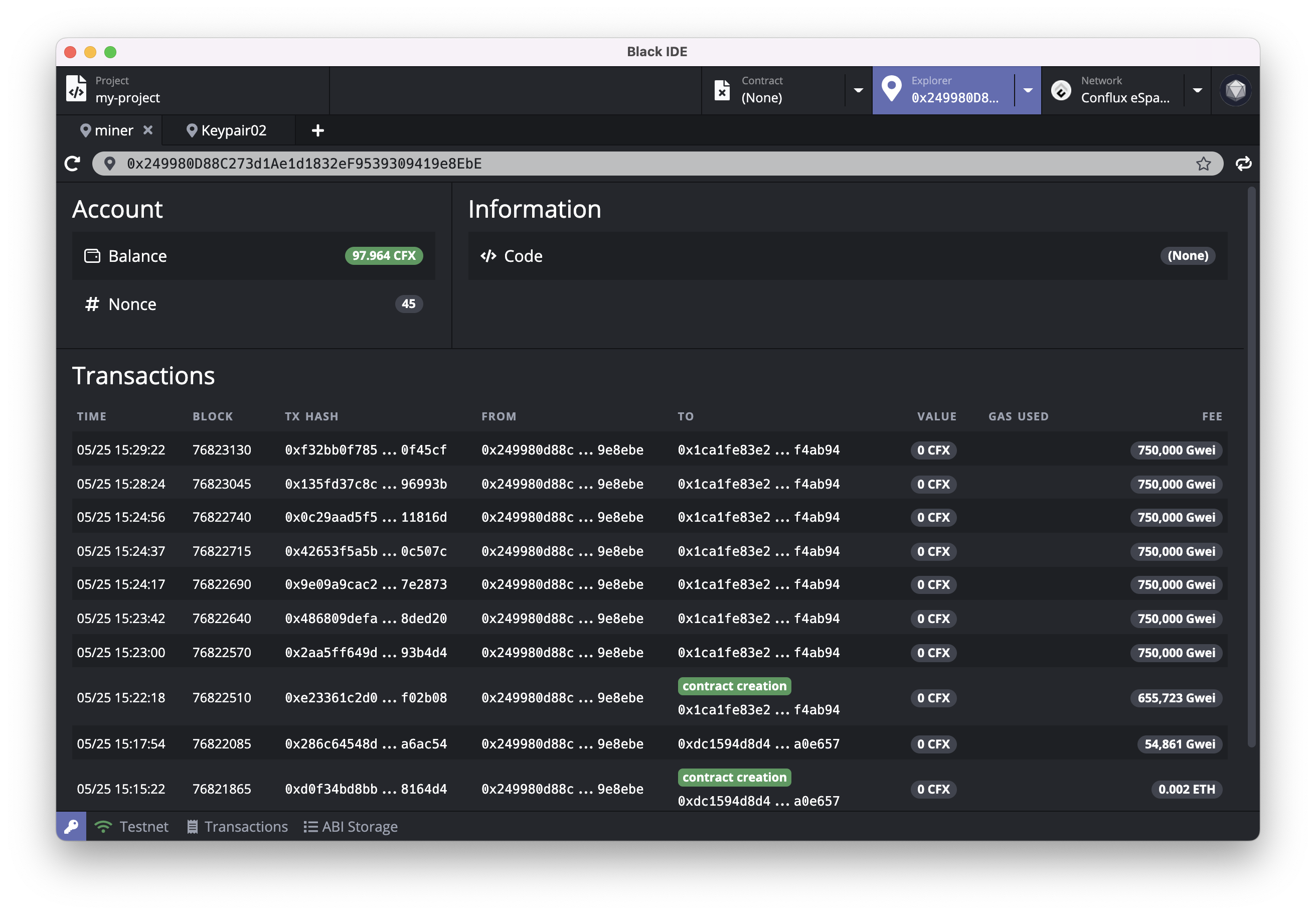Open keypair manager key icon

click(x=71, y=826)
